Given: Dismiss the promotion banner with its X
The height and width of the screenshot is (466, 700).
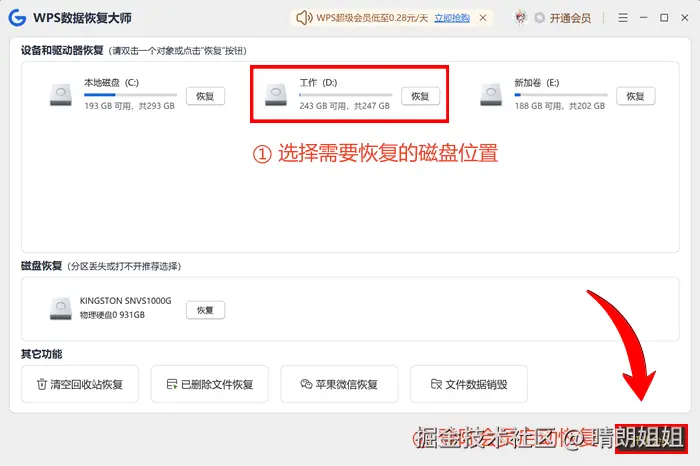Looking at the screenshot, I should point(483,18).
